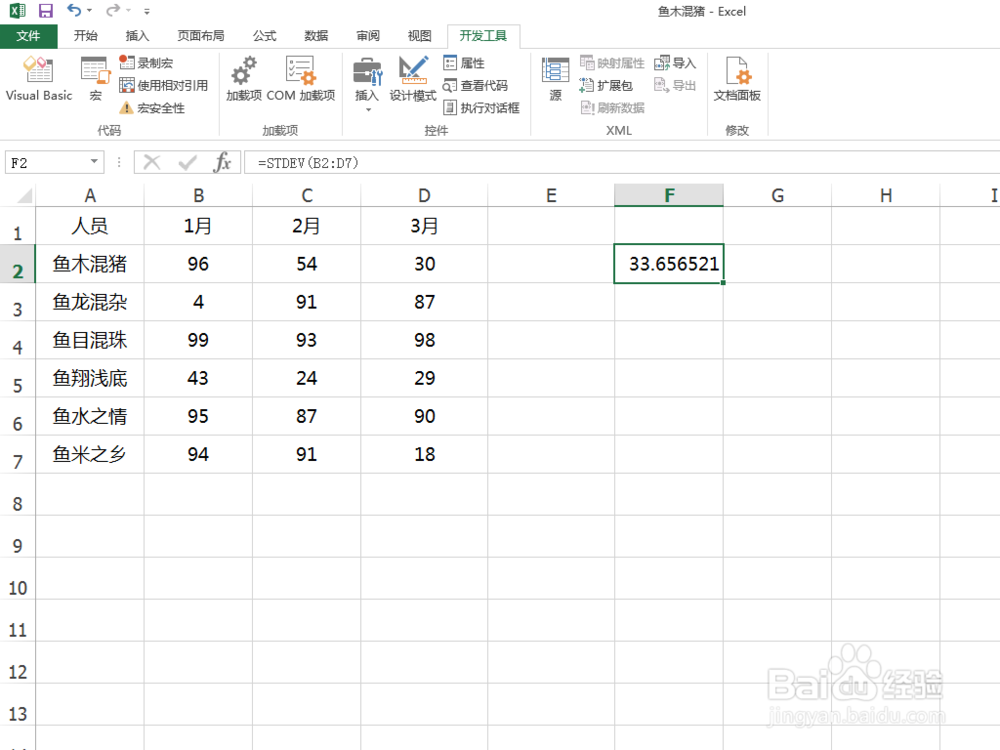This screenshot has width=1000, height=750.
Task: Click XML Import (导入)
Action: [675, 62]
